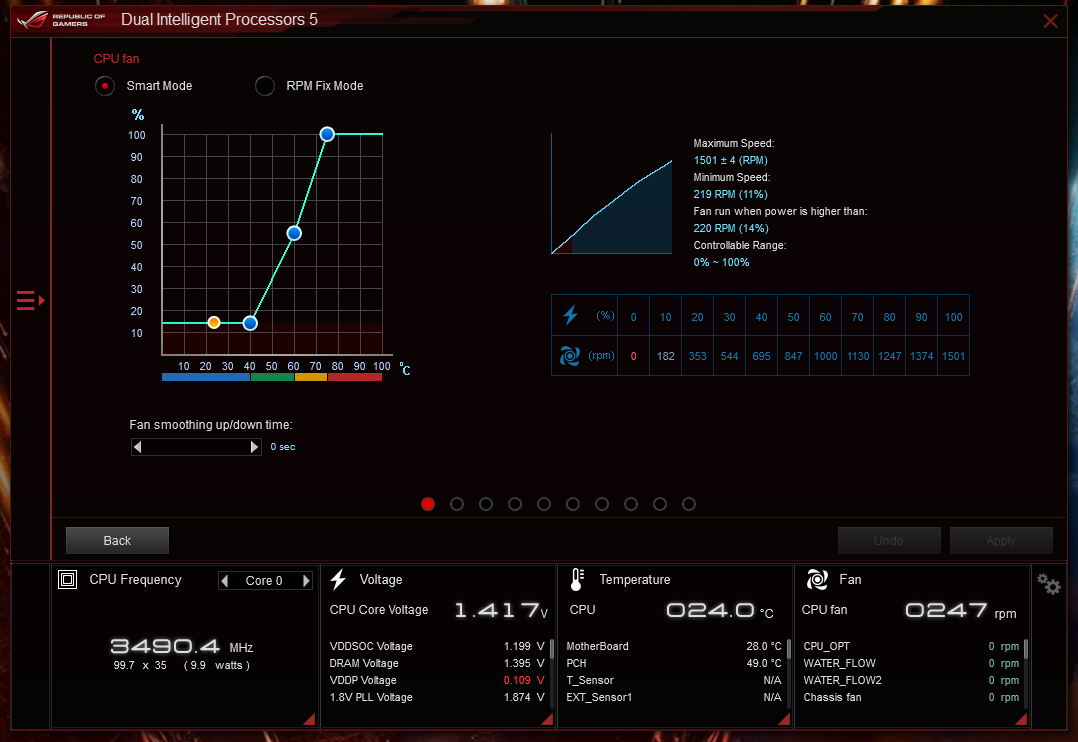The image size is (1078, 742).
Task: Select the top blue fan curve point
Action: coord(327,134)
